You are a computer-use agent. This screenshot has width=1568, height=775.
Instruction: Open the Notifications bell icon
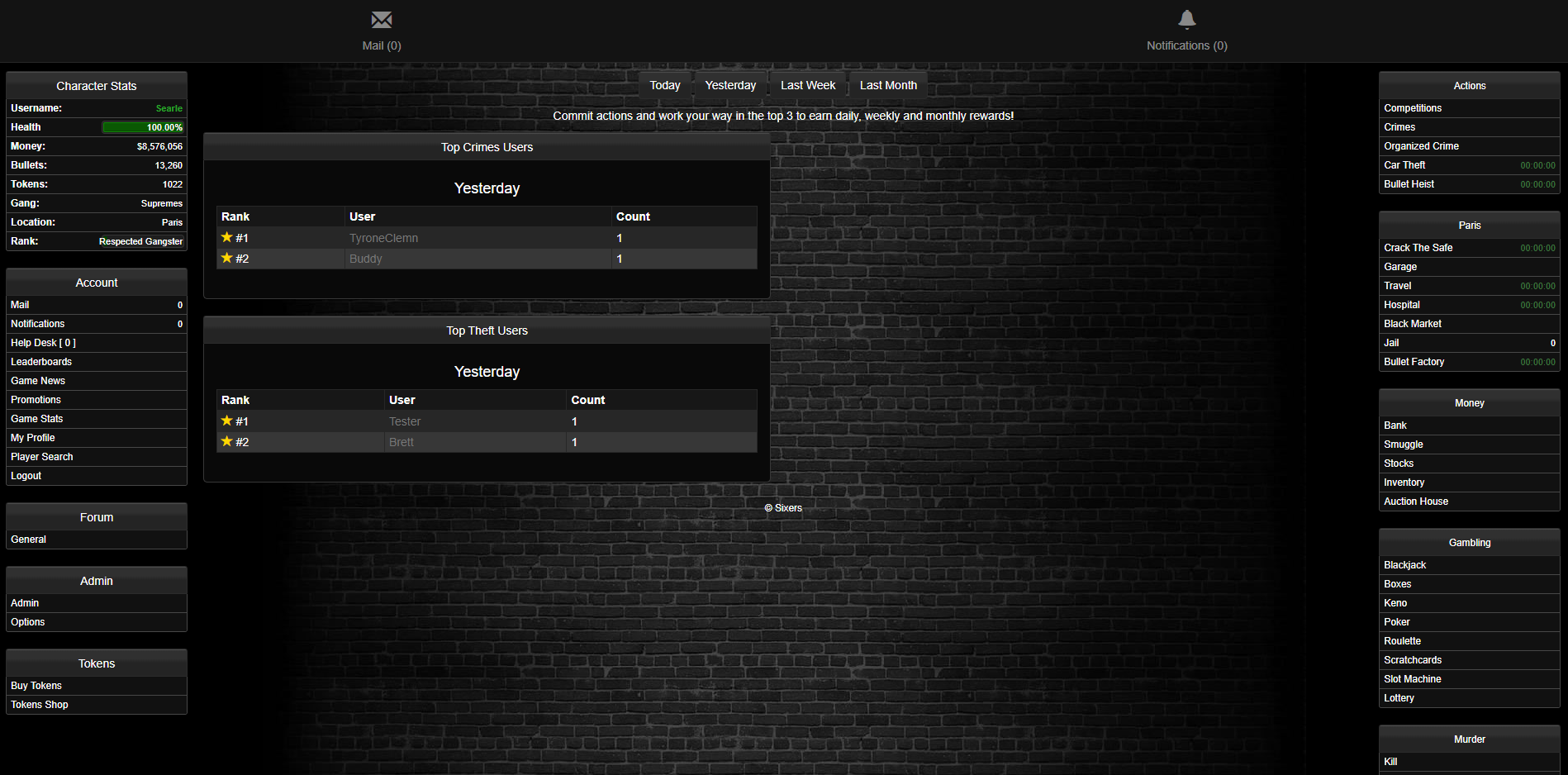1186,20
